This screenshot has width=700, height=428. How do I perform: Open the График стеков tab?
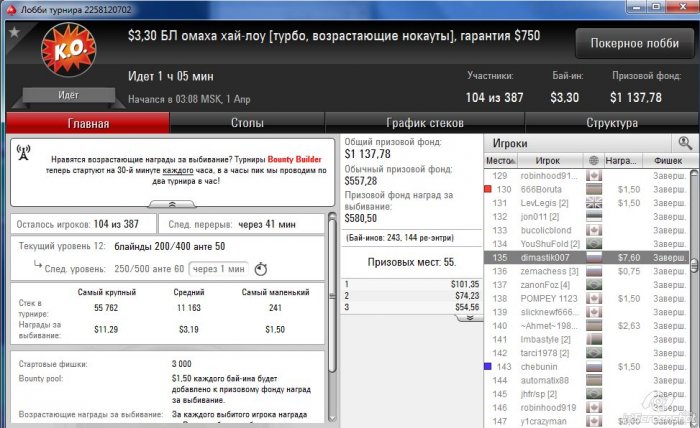click(425, 123)
